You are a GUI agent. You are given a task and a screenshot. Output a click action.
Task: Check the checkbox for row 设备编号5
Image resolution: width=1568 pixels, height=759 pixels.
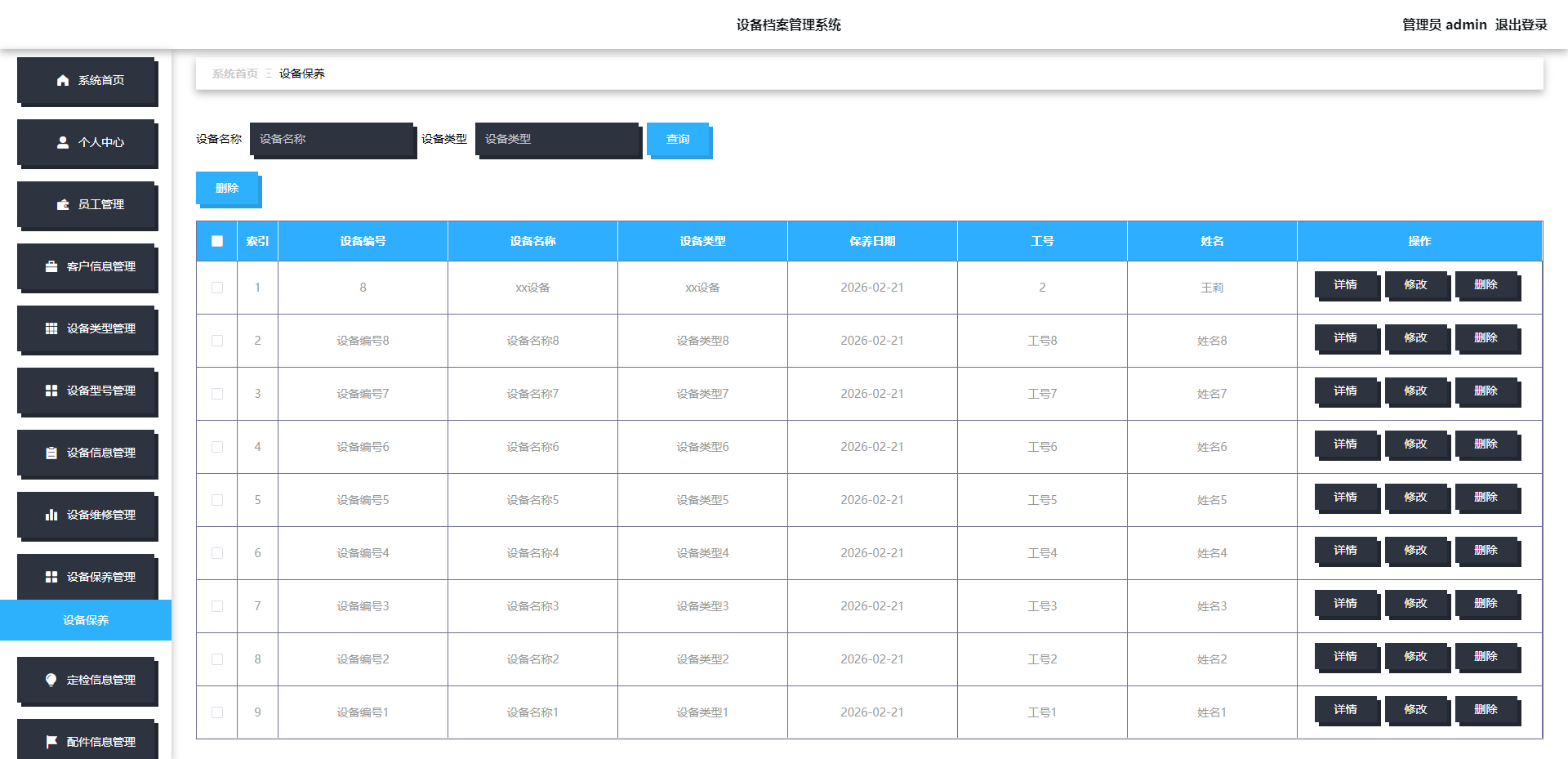point(217,500)
